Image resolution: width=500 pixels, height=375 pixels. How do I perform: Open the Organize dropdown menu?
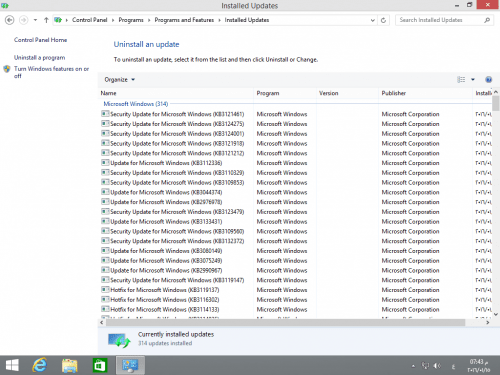(119, 80)
